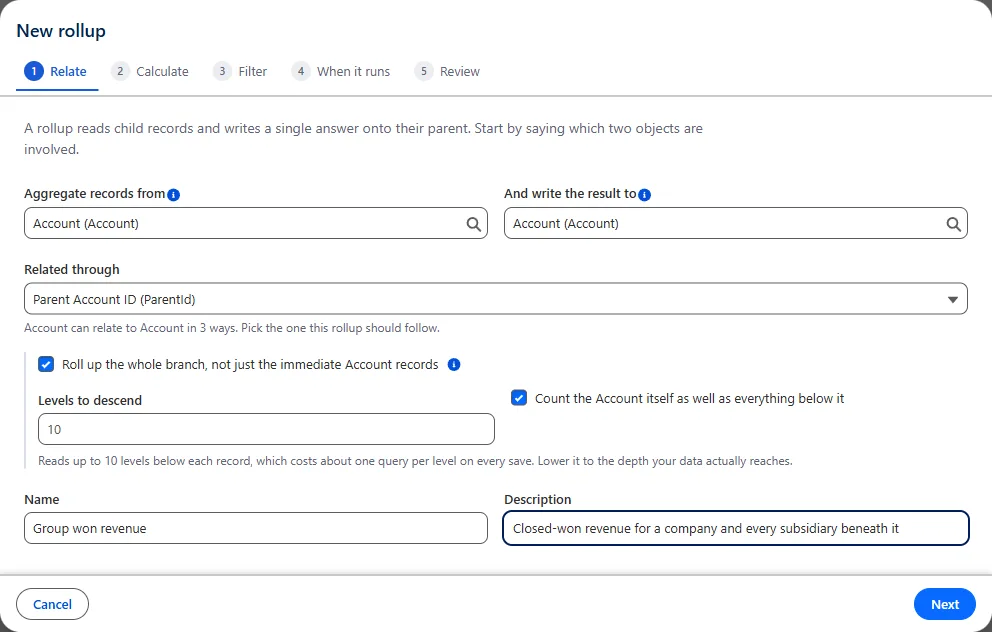This screenshot has height=632, width=992.
Task: Click the 'Reads up to 10 levels' helper text
Action: click(415, 461)
